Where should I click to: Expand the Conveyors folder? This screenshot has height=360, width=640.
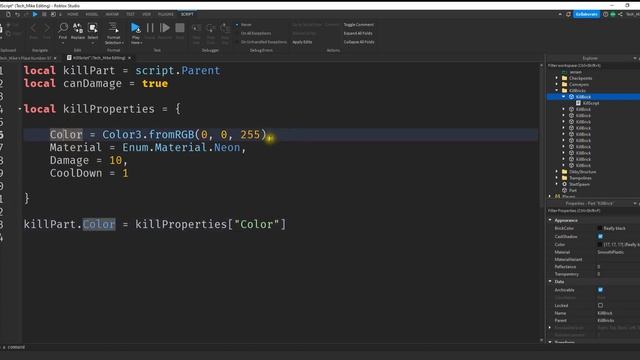pos(557,84)
